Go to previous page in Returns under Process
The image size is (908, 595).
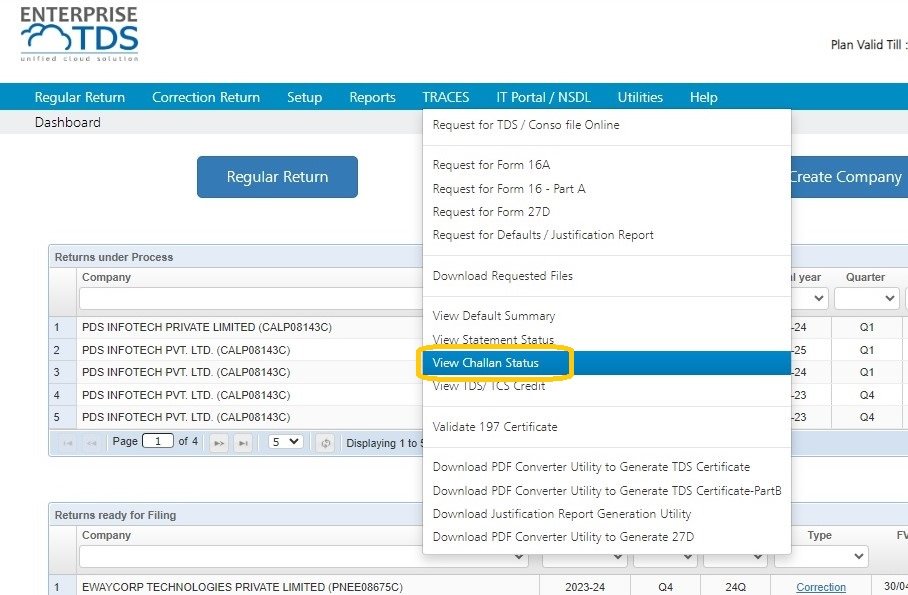coord(91,443)
